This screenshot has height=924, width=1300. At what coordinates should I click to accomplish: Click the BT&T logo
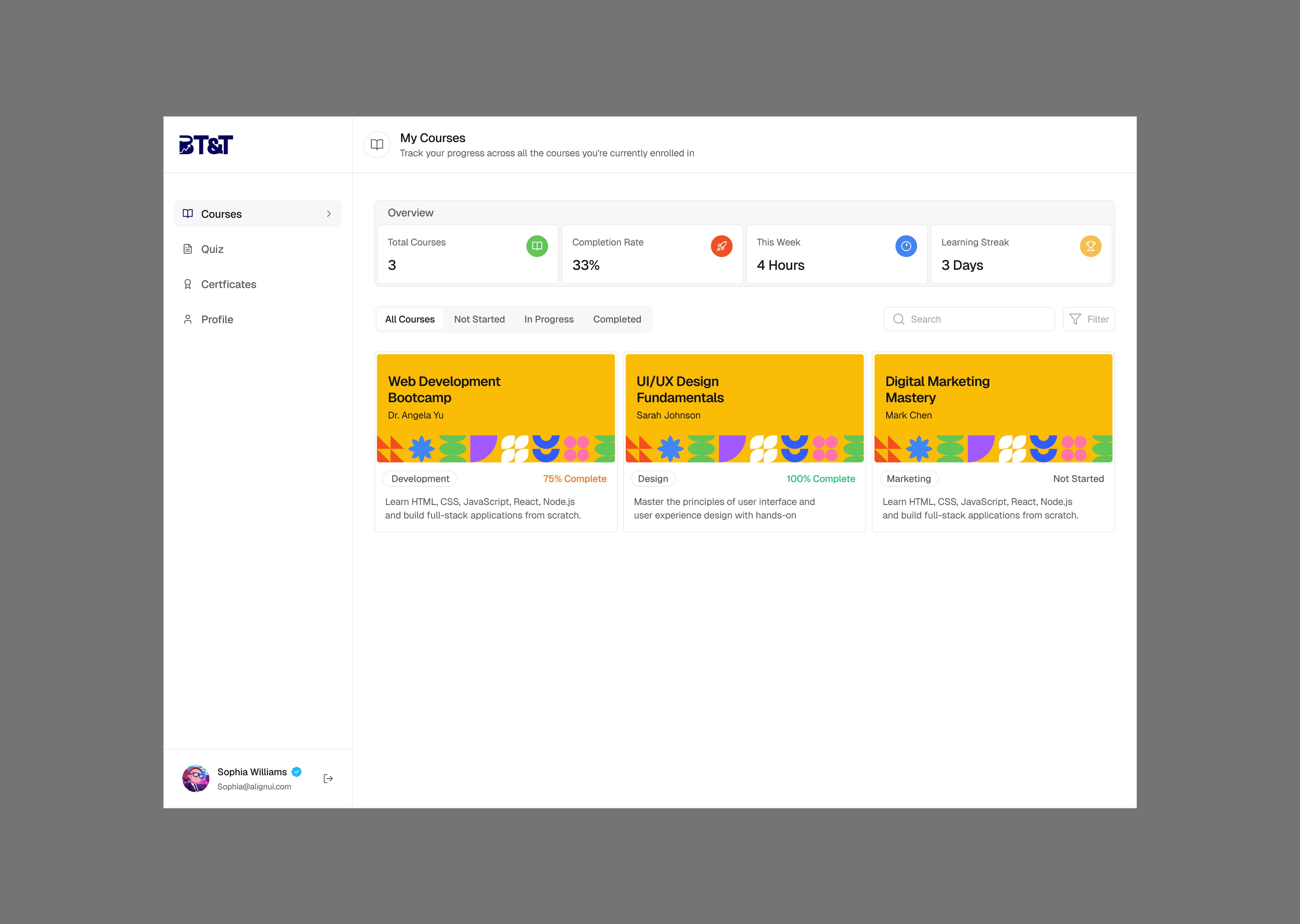(206, 145)
